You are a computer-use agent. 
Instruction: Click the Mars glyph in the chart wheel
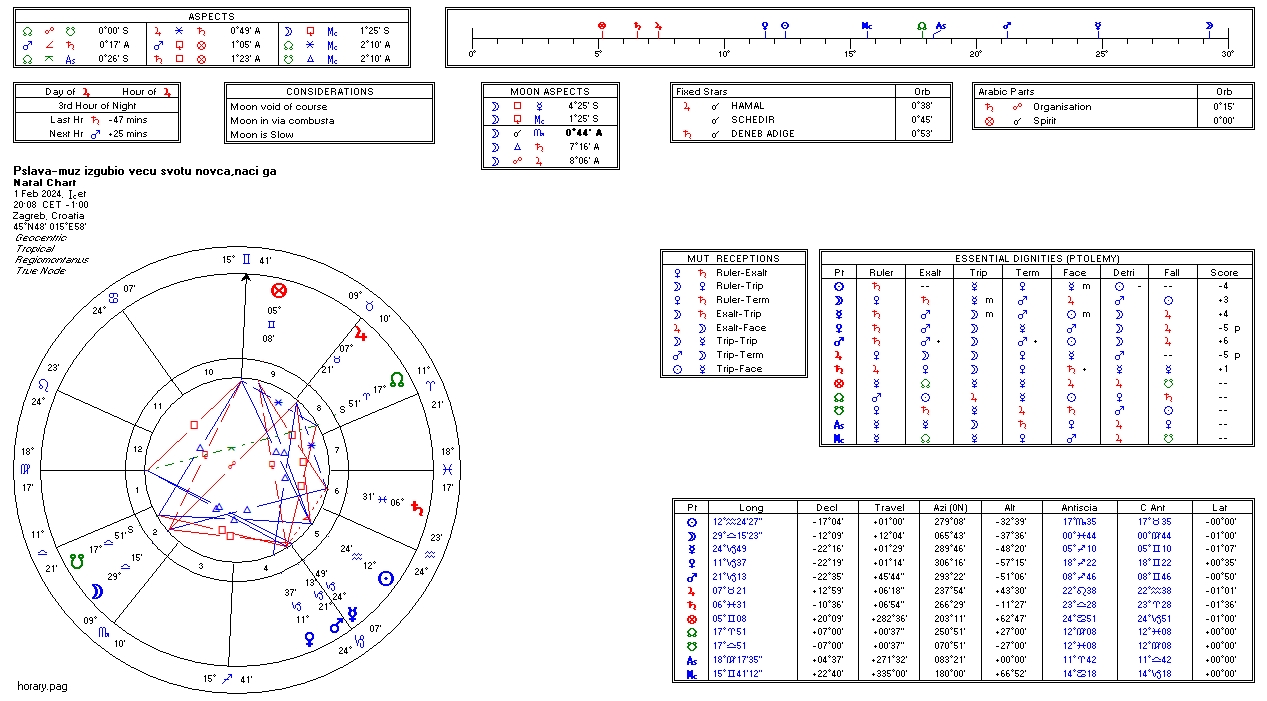point(337,625)
